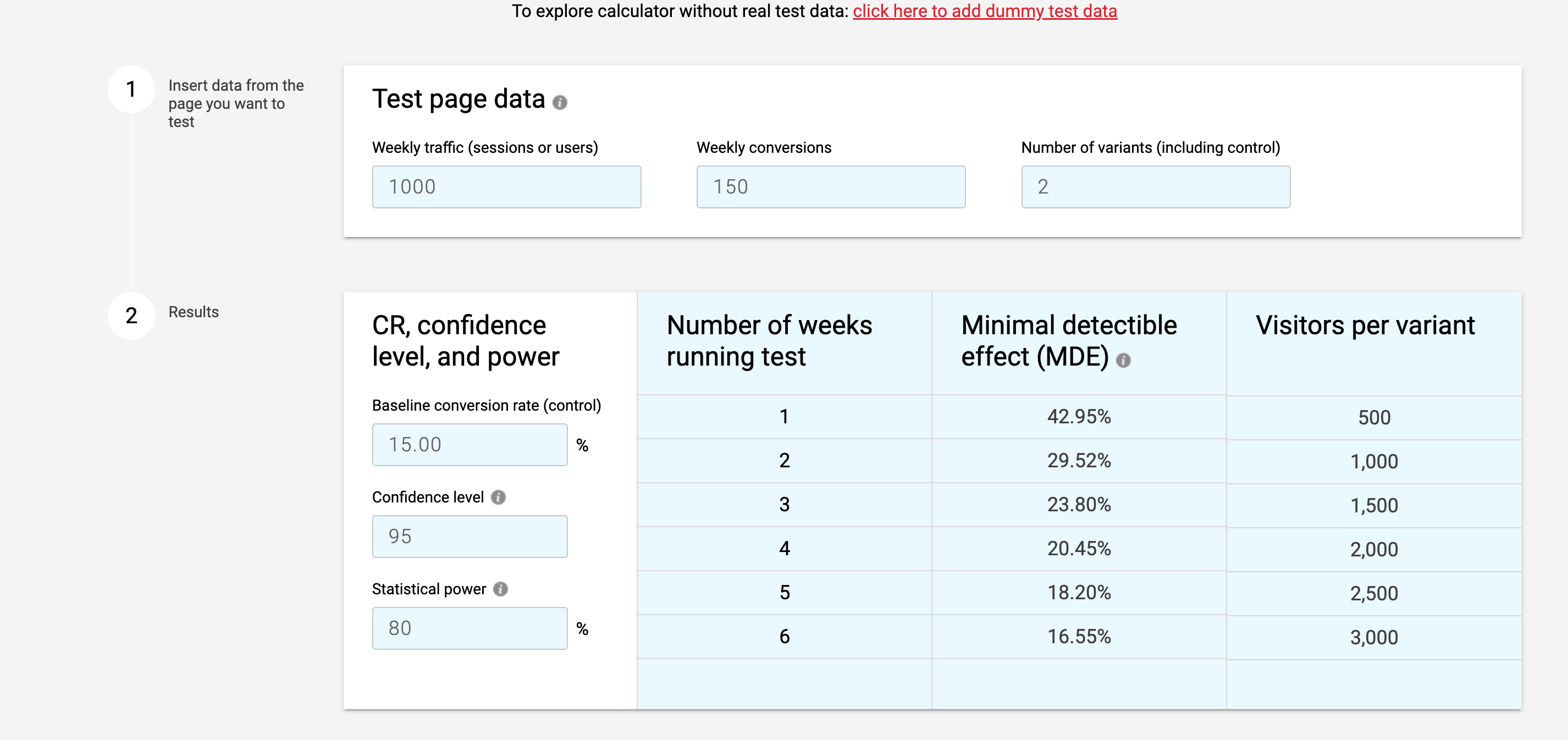The width and height of the screenshot is (1568, 740).
Task: Edit the Confidence level value 95
Action: [470, 537]
